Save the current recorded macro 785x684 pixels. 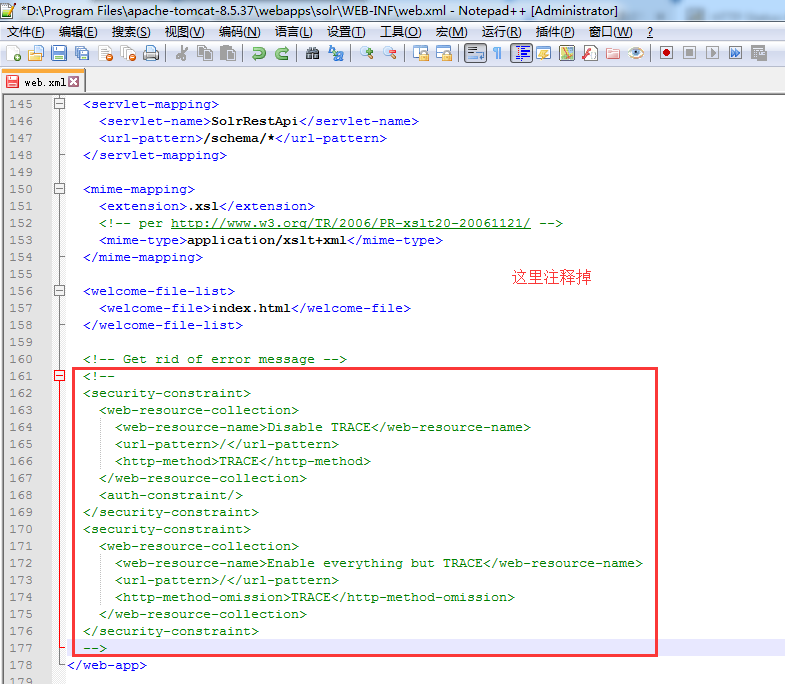(759, 53)
